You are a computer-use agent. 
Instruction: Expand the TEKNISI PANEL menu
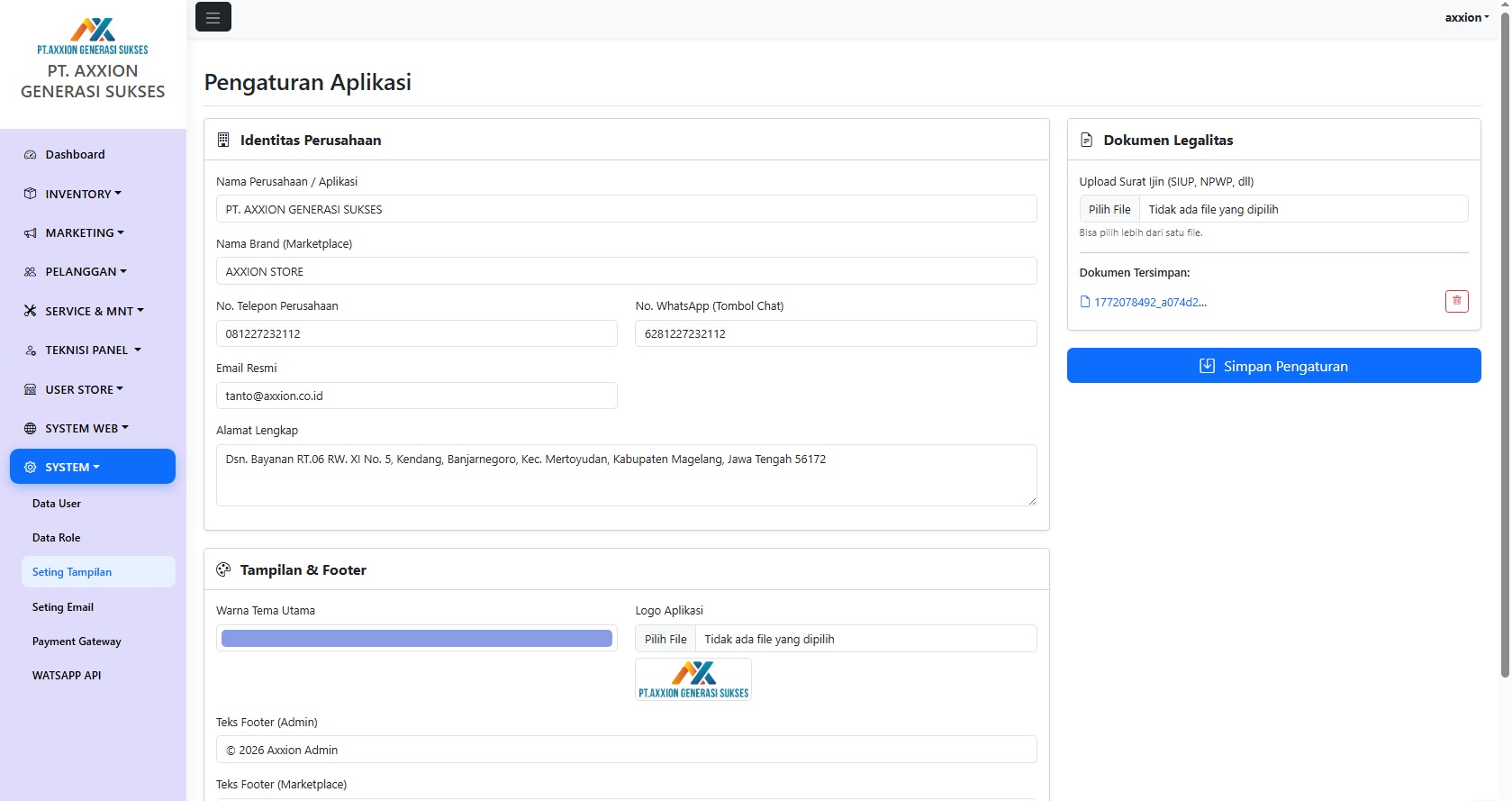93,350
